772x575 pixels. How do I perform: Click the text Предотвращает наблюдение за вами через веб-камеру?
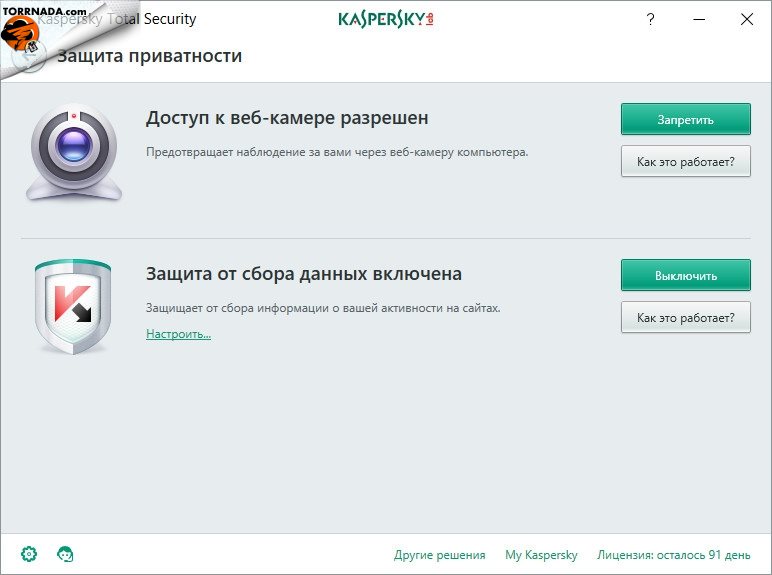337,152
